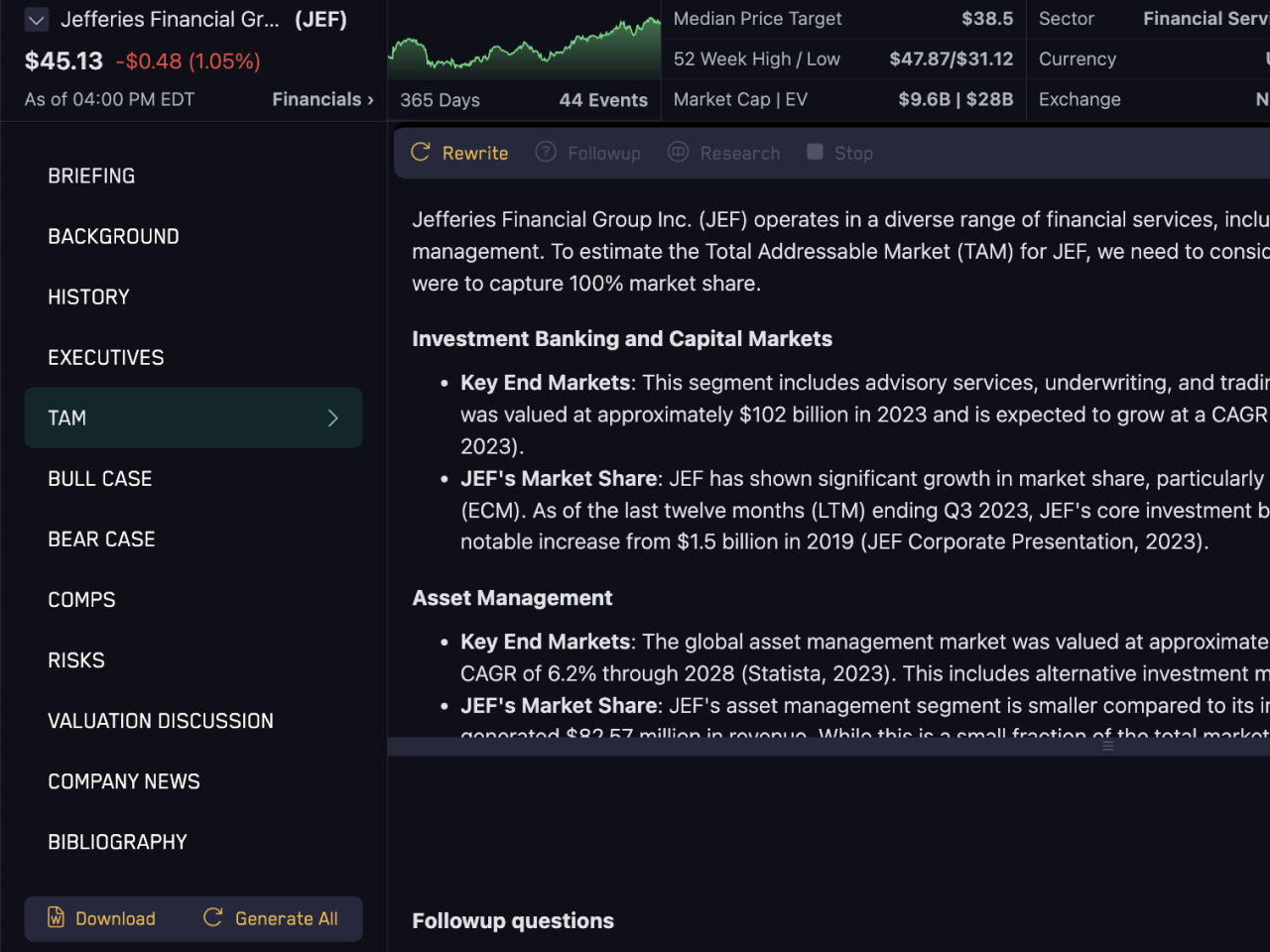The height and width of the screenshot is (952, 1270).
Task: Click the As of 04:00 PM EDT timestamp
Action: click(x=109, y=100)
